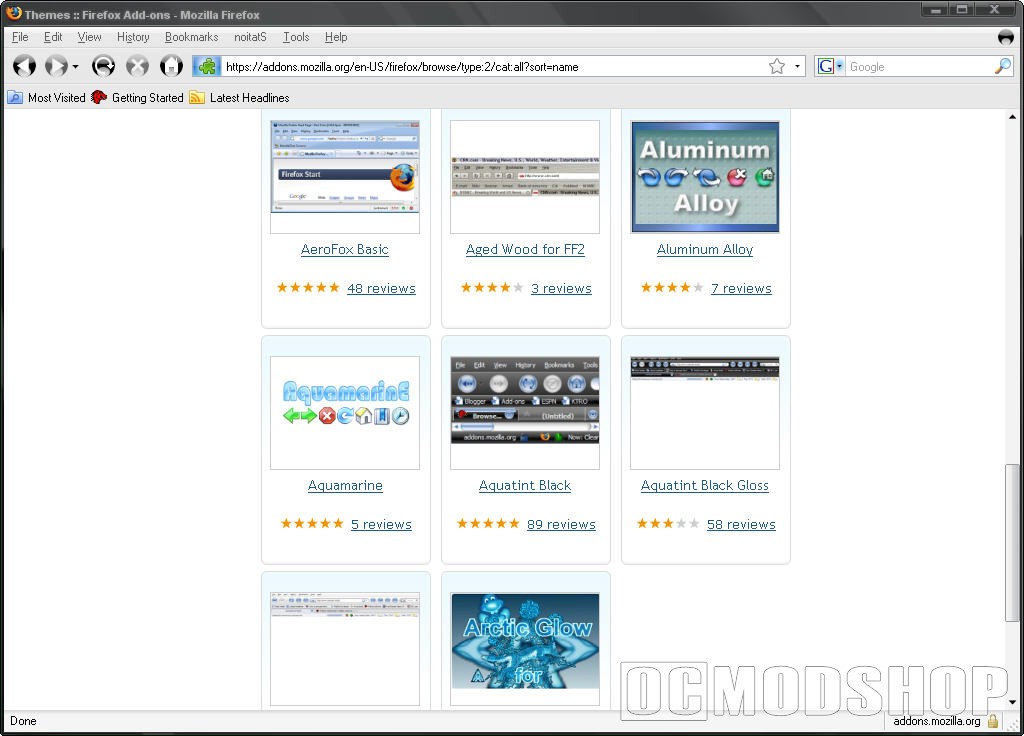The height and width of the screenshot is (736, 1024).
Task: Click the Latest Headlines RSS icon
Action: [x=197, y=98]
